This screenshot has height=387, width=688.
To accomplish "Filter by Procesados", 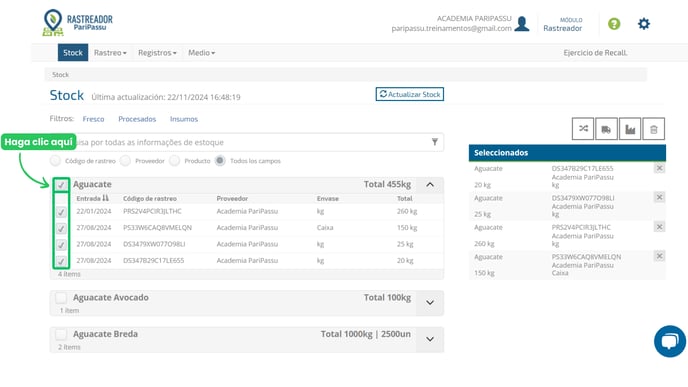I will 137,119.
